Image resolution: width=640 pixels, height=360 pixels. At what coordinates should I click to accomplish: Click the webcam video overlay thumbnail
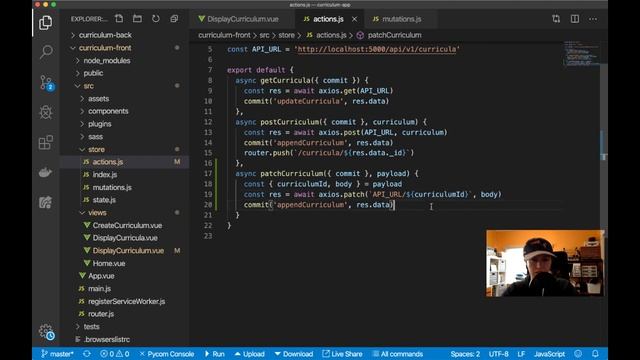click(545, 263)
